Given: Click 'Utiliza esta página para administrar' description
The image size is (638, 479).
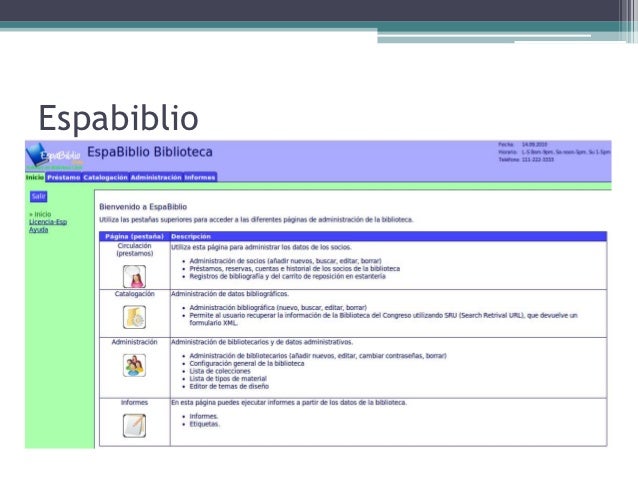Looking at the screenshot, I should [261, 247].
